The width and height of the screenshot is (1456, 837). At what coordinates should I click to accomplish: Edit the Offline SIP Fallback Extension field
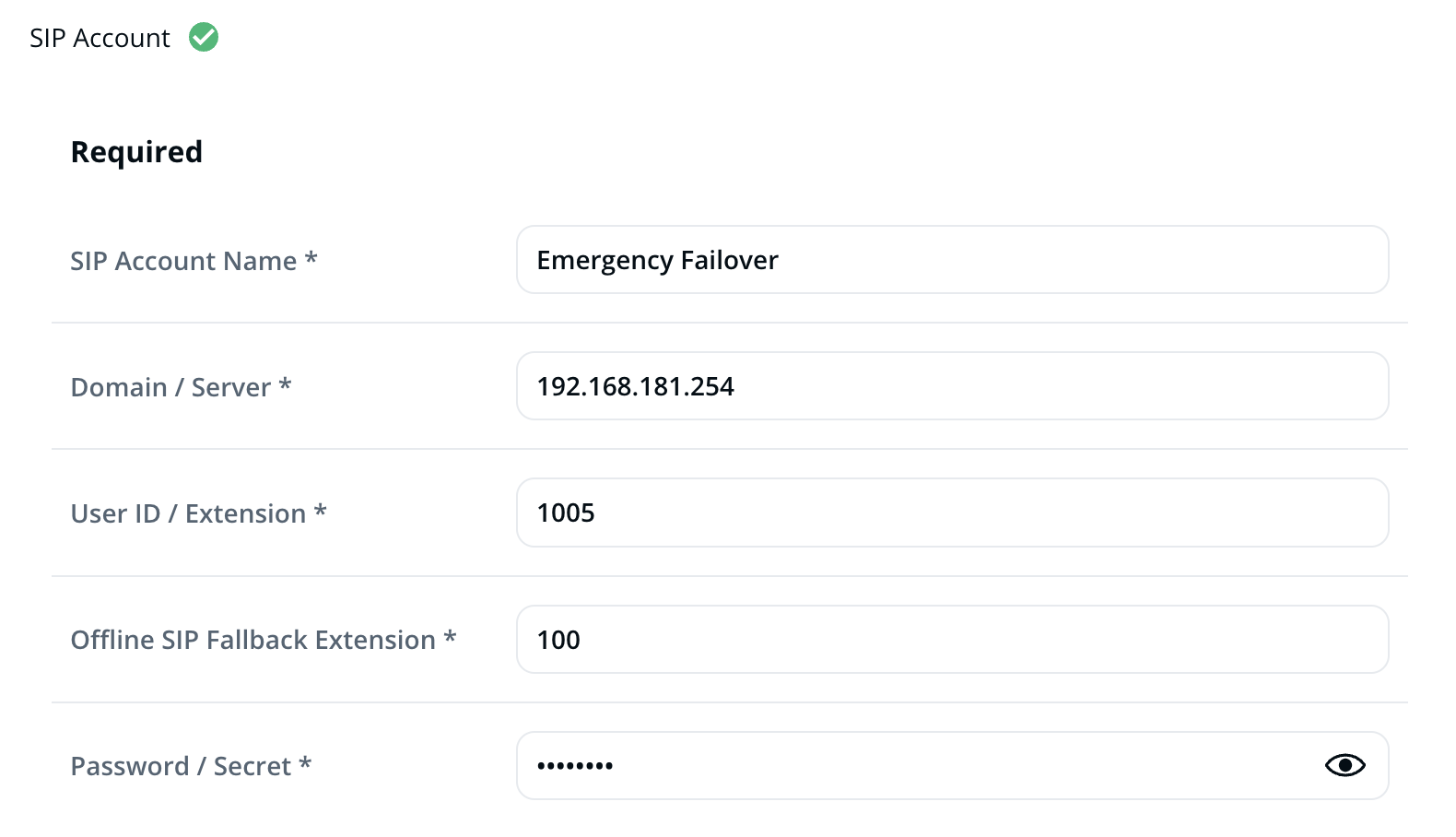[x=952, y=640]
